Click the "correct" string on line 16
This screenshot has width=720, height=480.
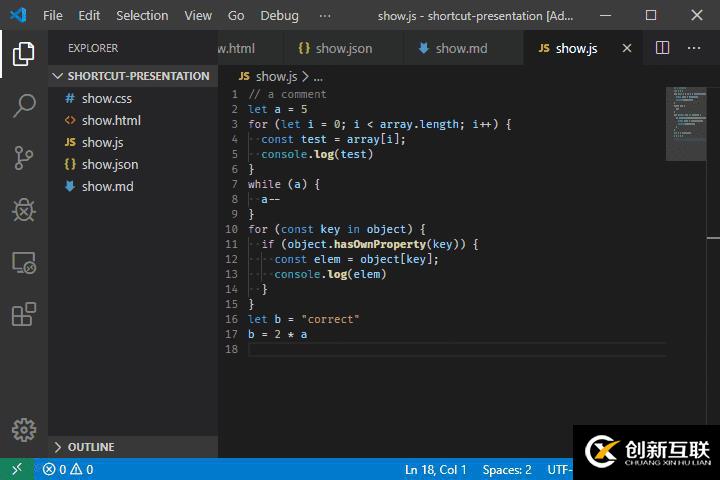[x=331, y=319]
